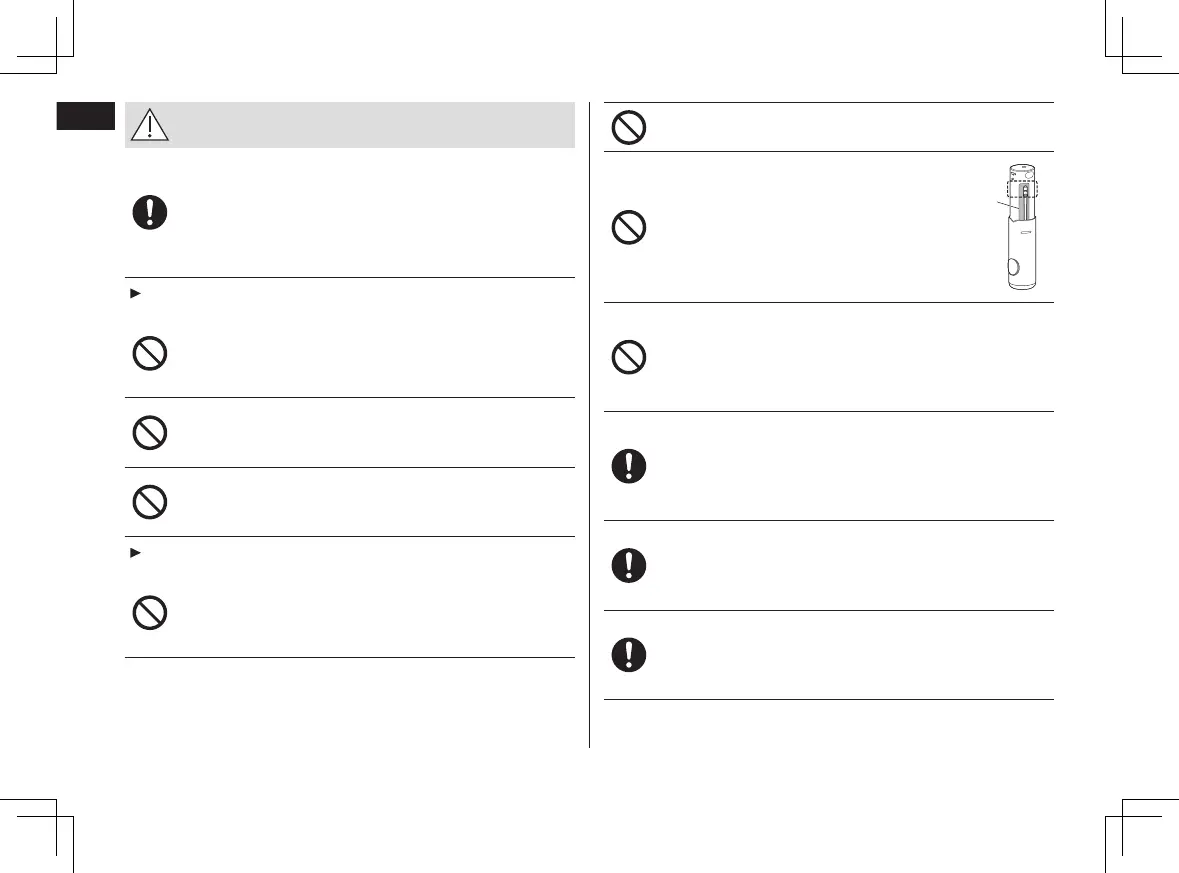This screenshot has width=1179, height=873.
Task: Click the dashed highlighted area on the device
Action: pyautogui.click(x=1018, y=189)
